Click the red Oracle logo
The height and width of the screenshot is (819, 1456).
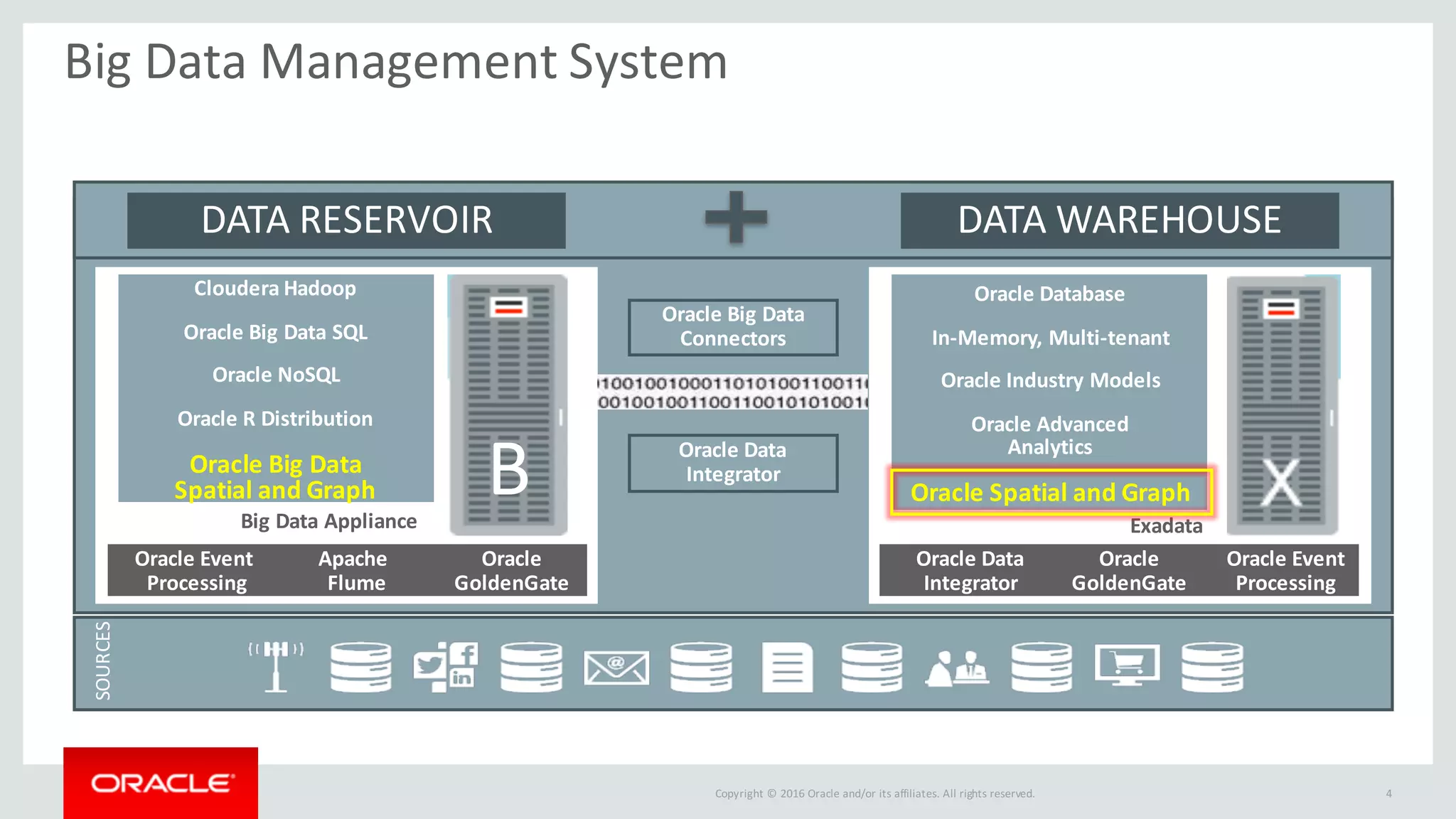161,783
